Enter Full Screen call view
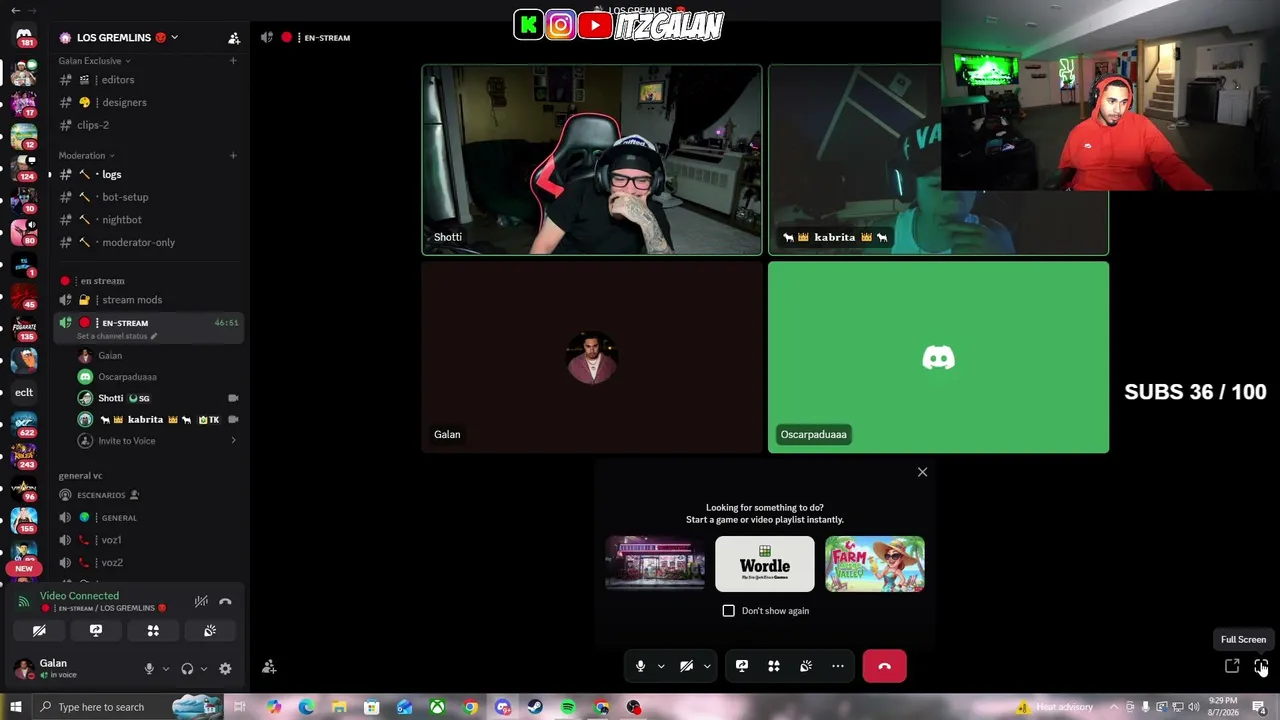The image size is (1280, 720). (x=1261, y=666)
